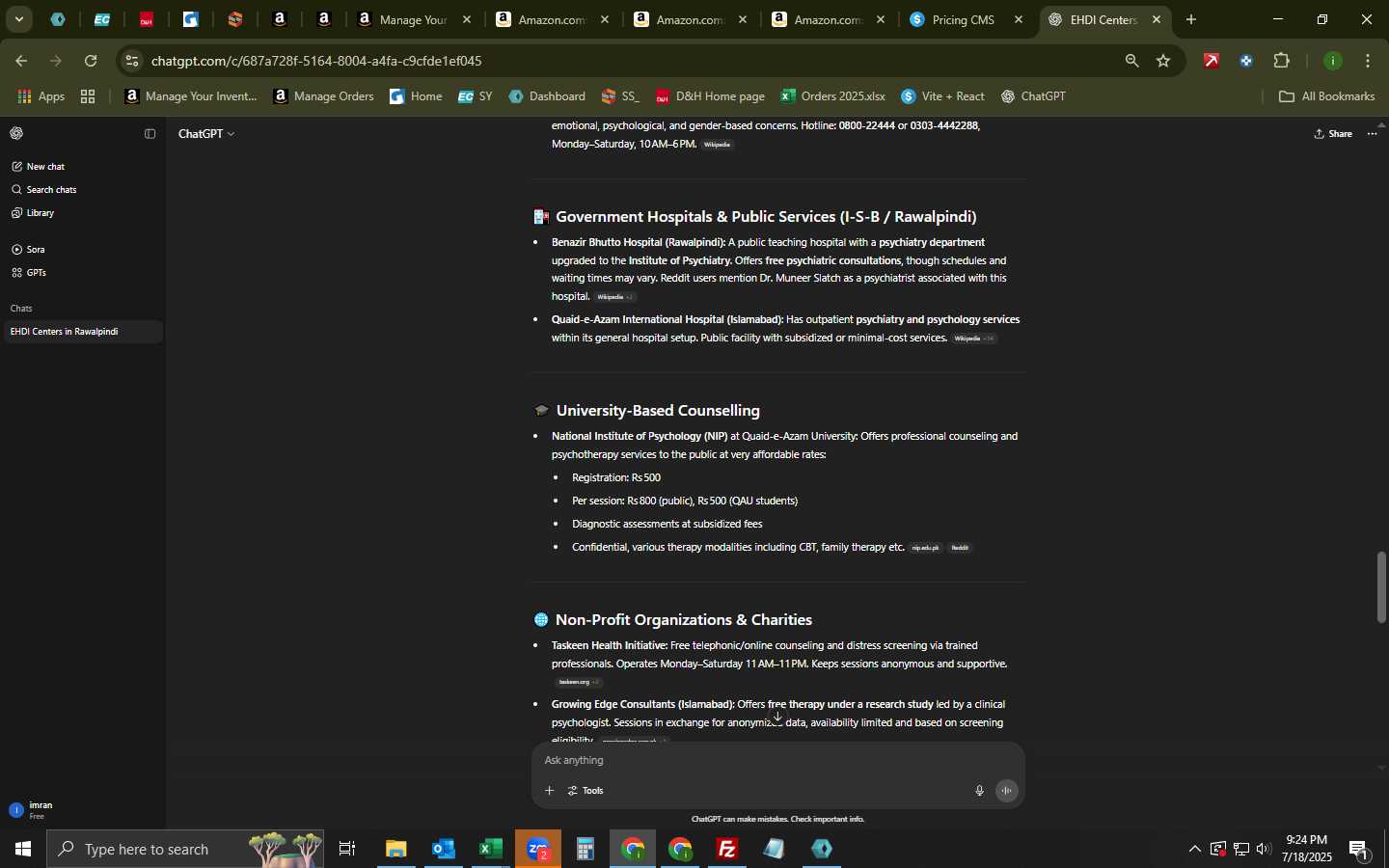
Task: Open Chrome profile avatar
Action: [1333, 61]
